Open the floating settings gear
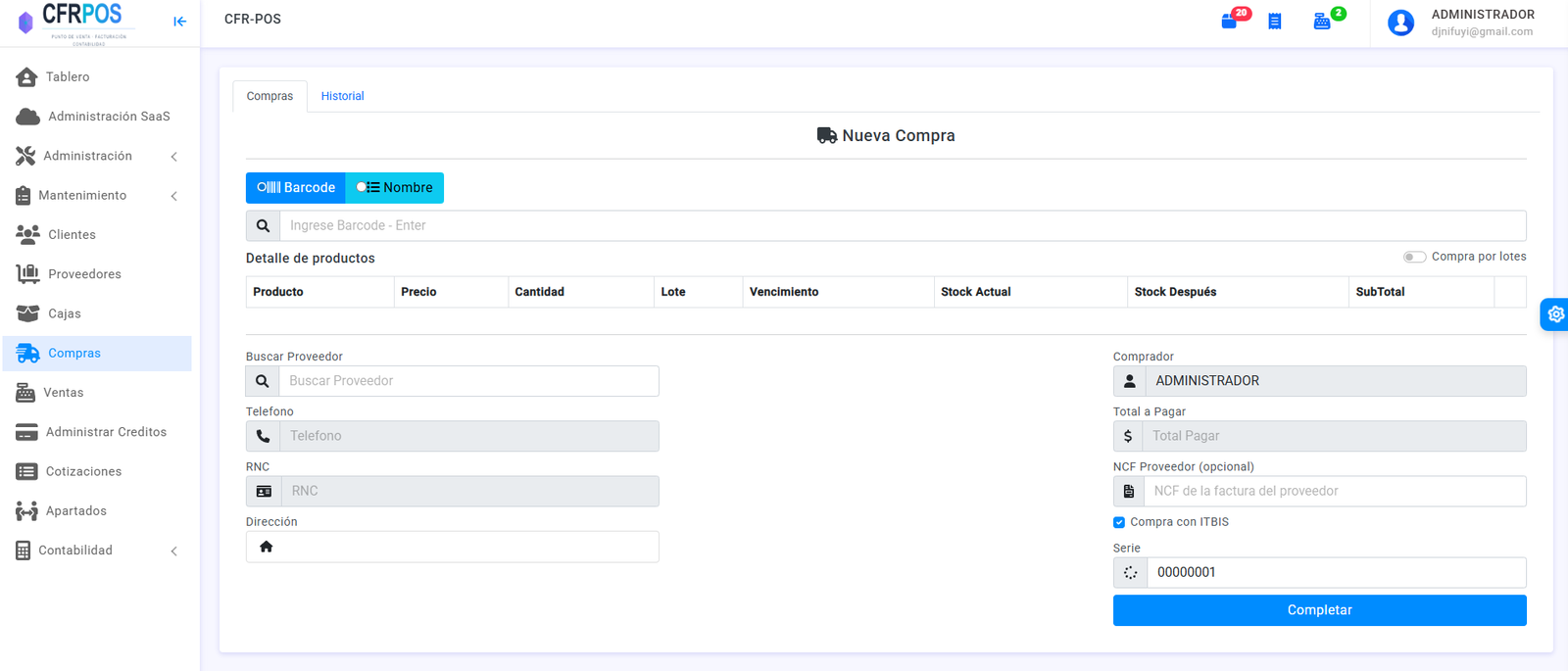 pos(1555,314)
